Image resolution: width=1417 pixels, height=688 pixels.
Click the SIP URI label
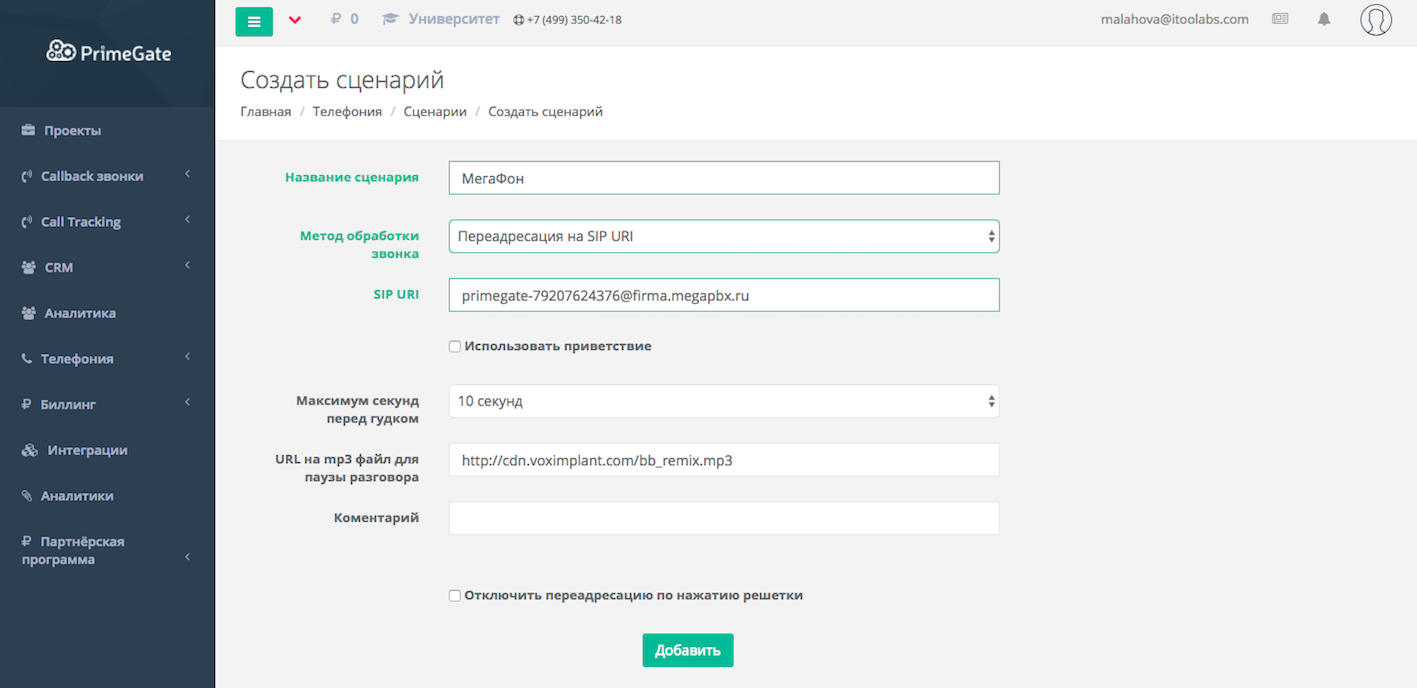coord(396,294)
